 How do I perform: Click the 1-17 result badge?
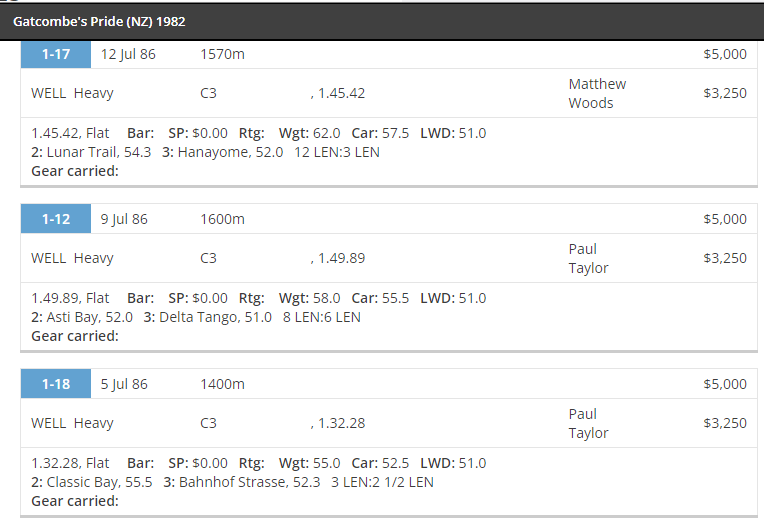[x=56, y=54]
